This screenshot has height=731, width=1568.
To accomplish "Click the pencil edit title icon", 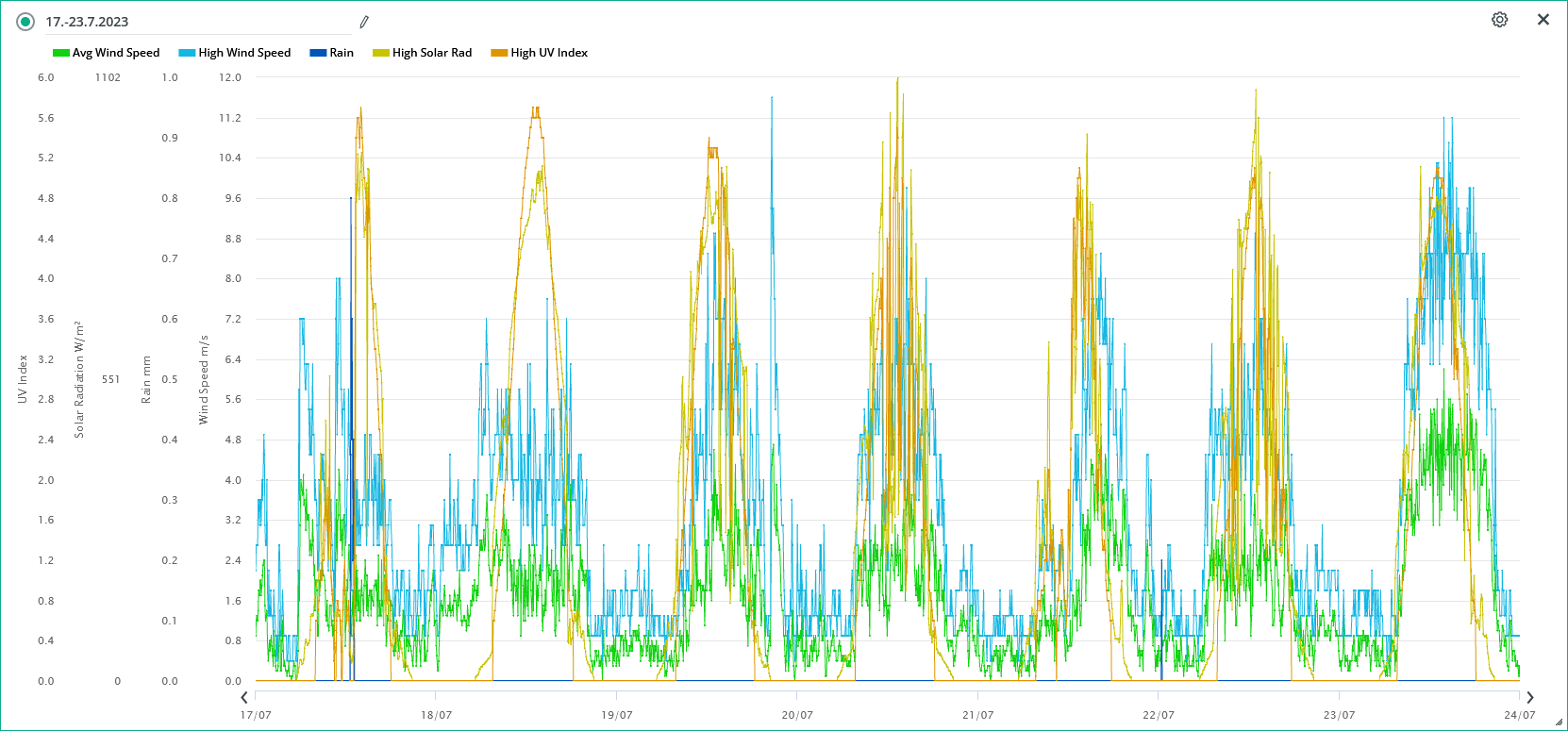I will (364, 22).
